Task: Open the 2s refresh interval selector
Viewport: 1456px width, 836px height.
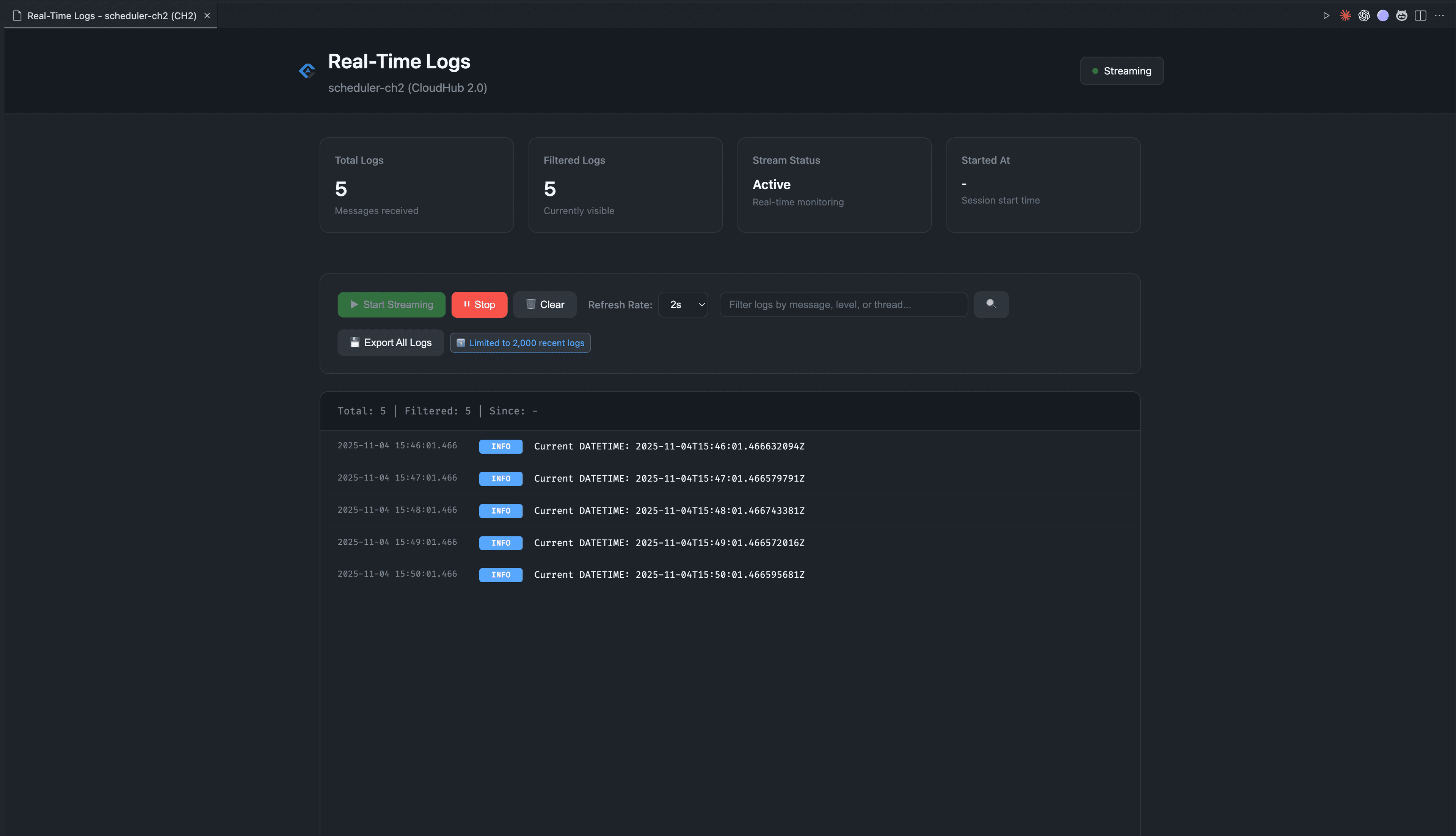Action: [683, 304]
